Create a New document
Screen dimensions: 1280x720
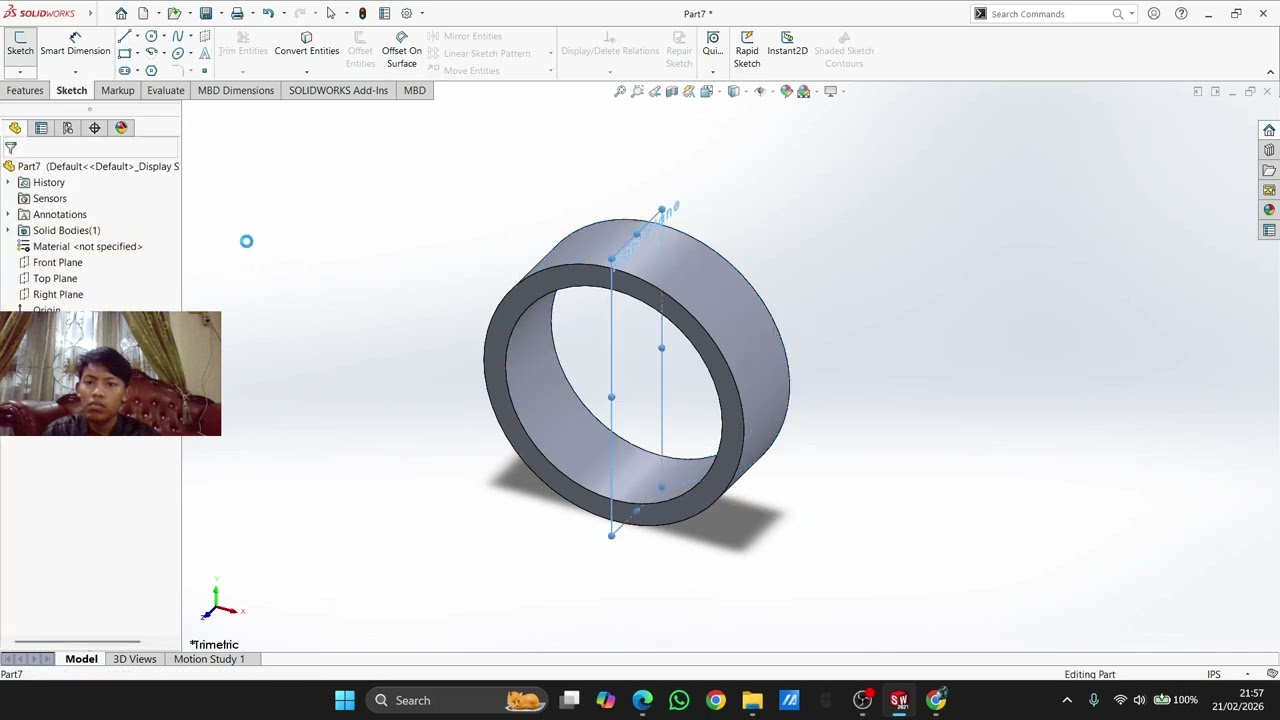pos(143,13)
